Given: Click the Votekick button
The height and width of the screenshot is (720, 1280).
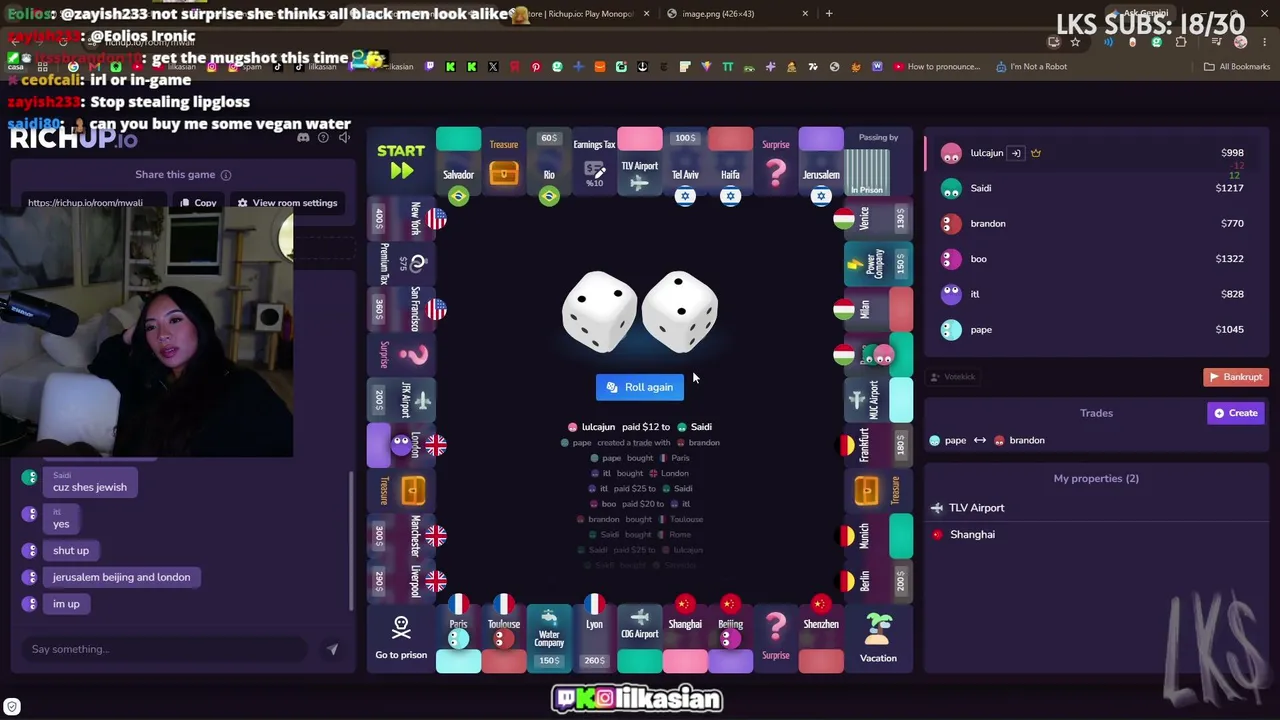Looking at the screenshot, I should [x=953, y=377].
